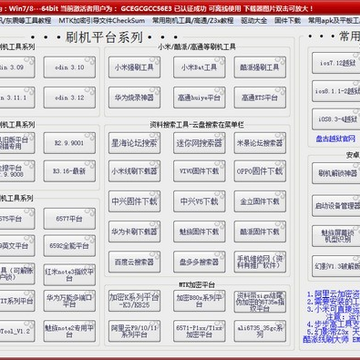Open the 6592全能平台 button
The width and height of the screenshot is (360, 360).
coord(70,246)
